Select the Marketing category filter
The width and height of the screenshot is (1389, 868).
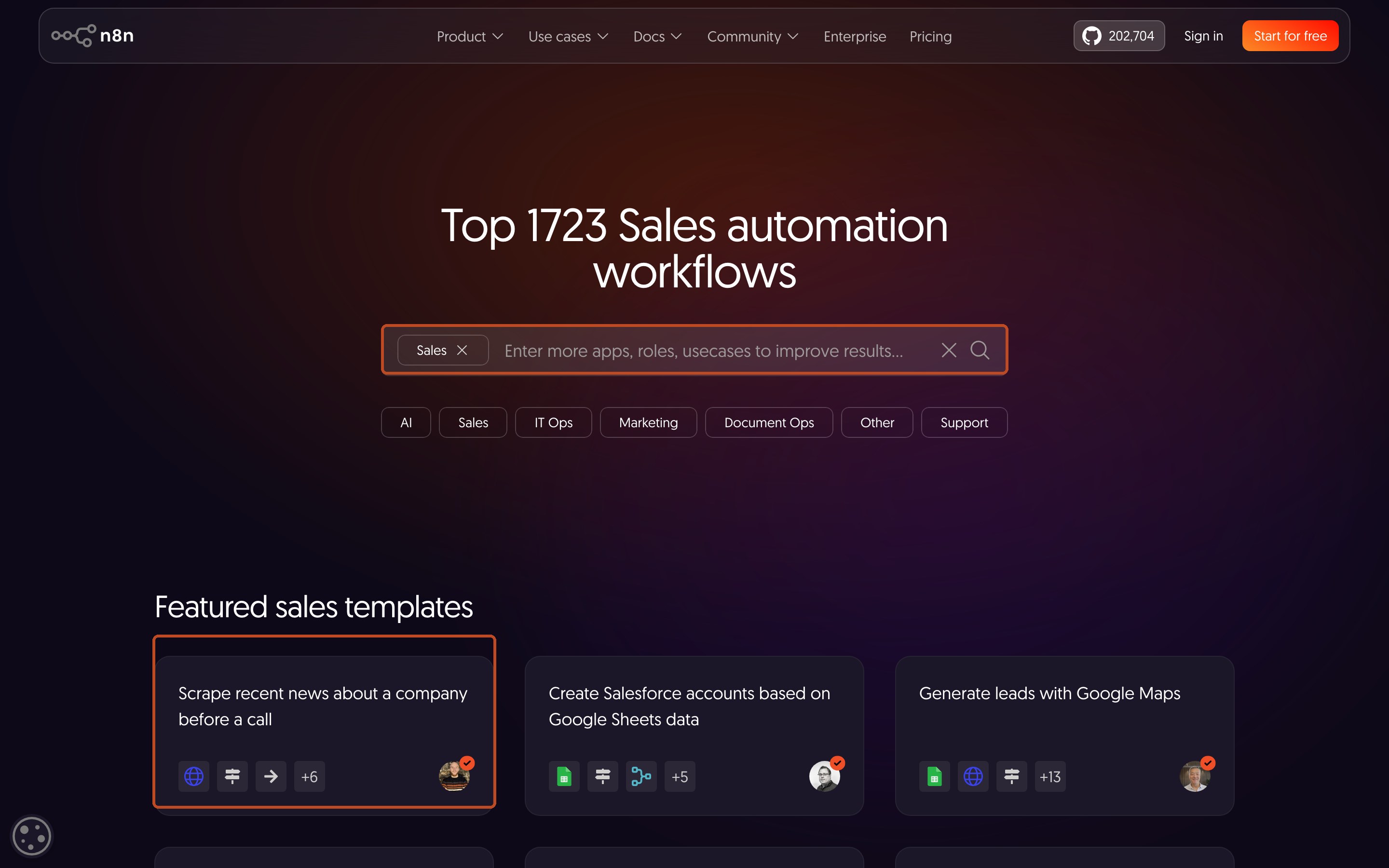[x=649, y=422]
